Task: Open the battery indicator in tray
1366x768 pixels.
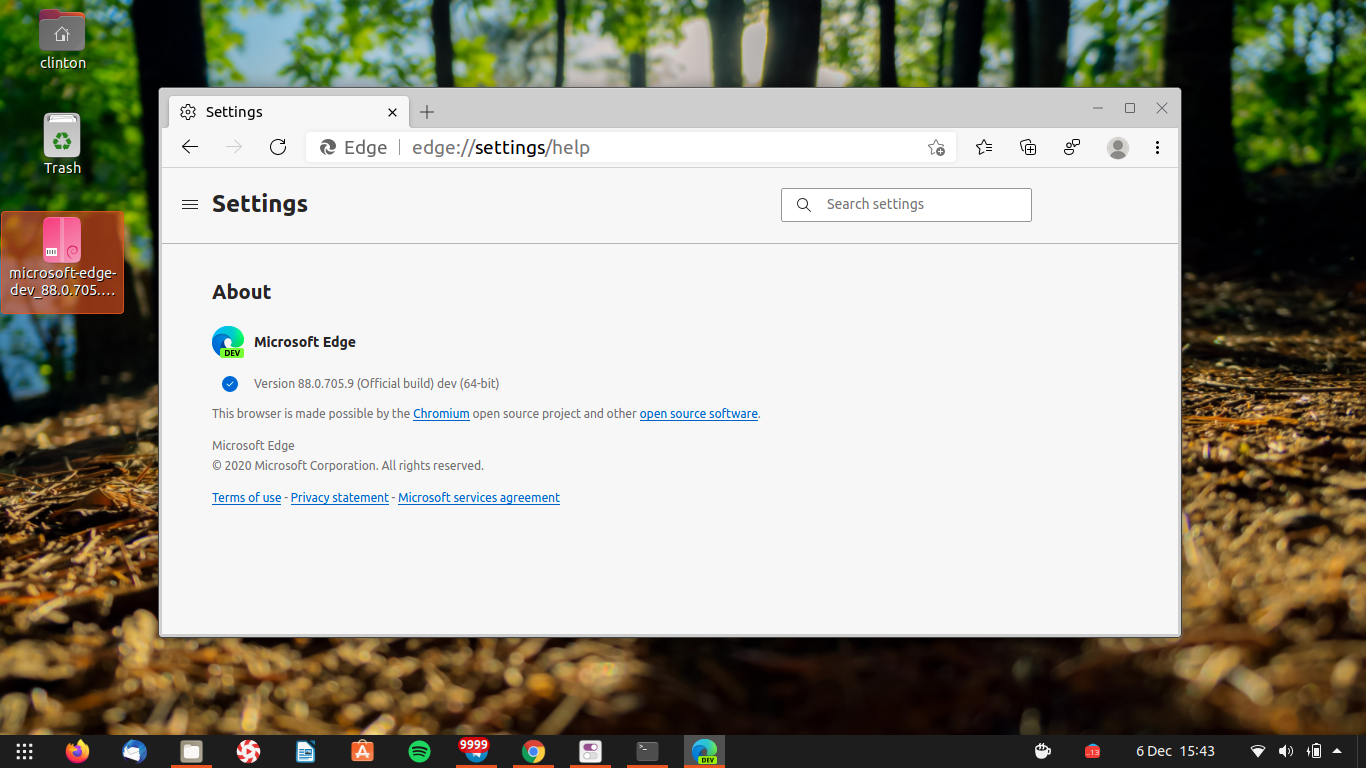Action: click(1315, 751)
